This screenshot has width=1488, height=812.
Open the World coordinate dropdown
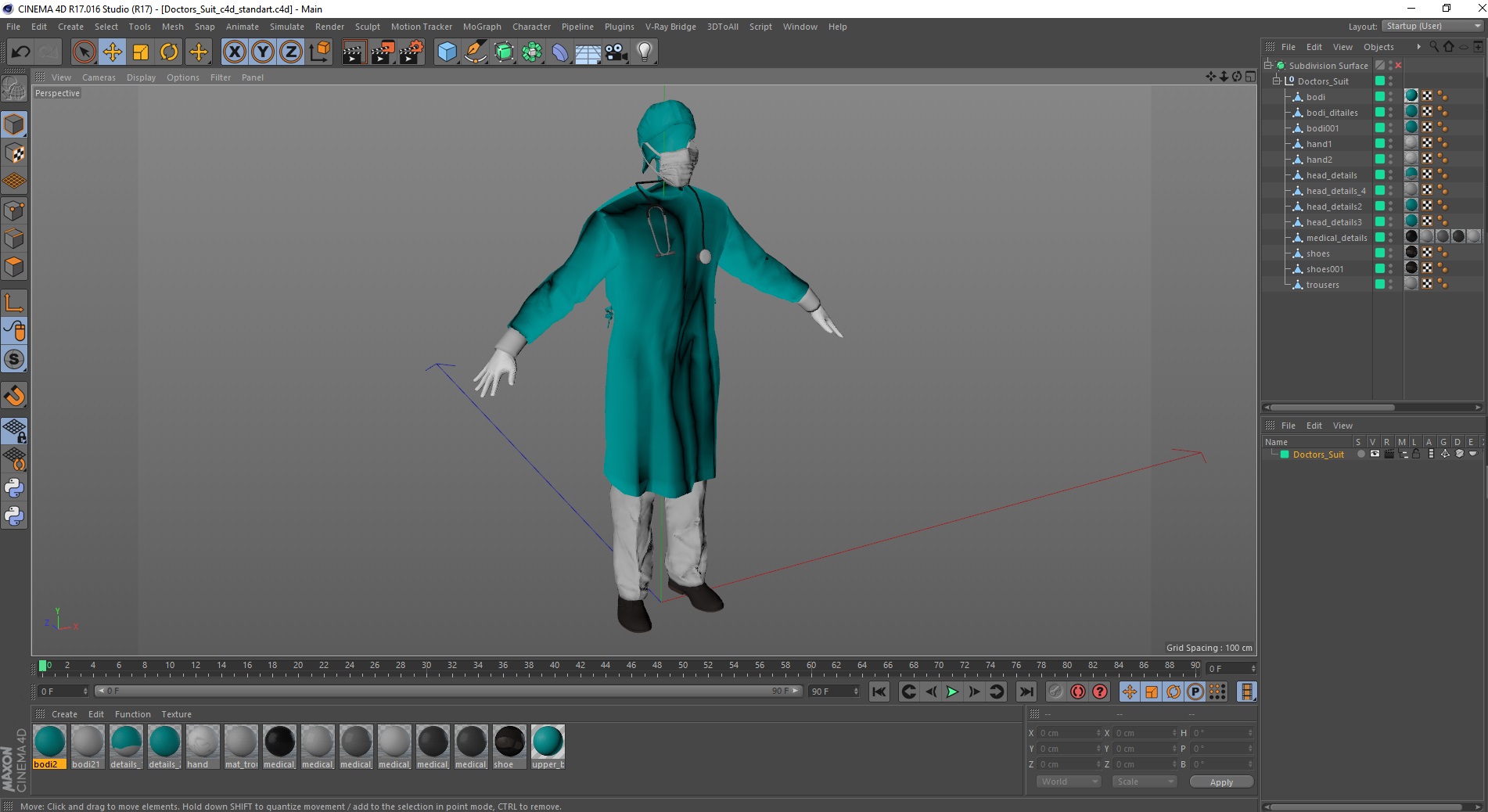(1069, 781)
